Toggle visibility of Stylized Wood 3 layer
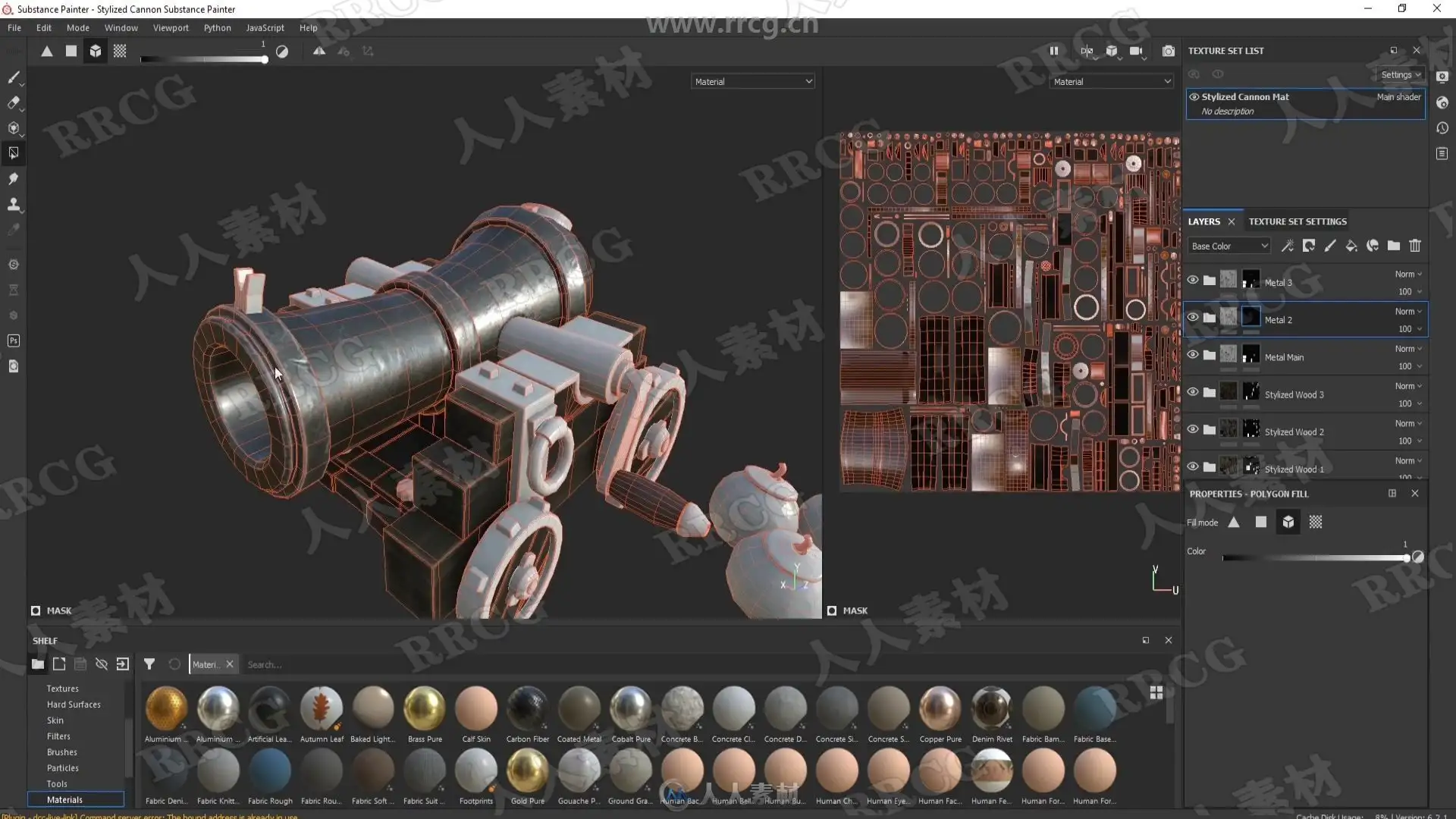The height and width of the screenshot is (819, 1456). (1193, 392)
